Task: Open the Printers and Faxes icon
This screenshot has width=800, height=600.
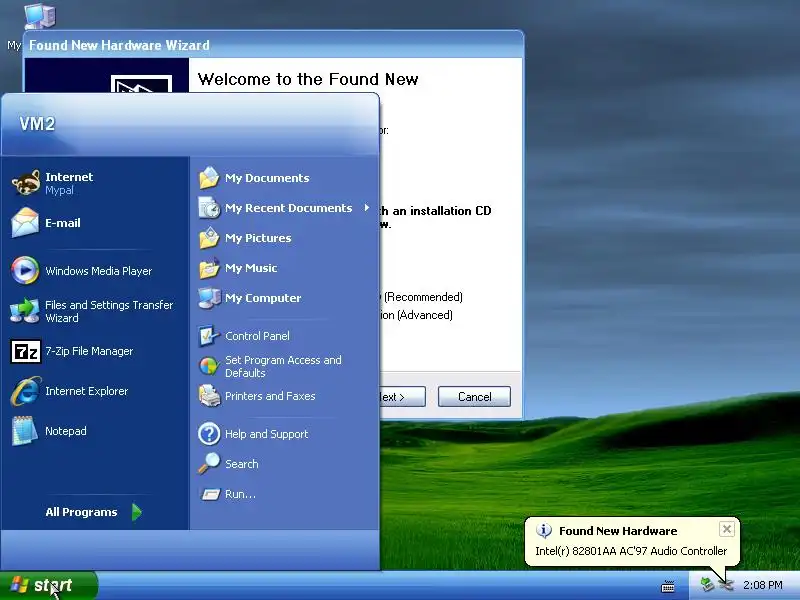Action: 209,396
